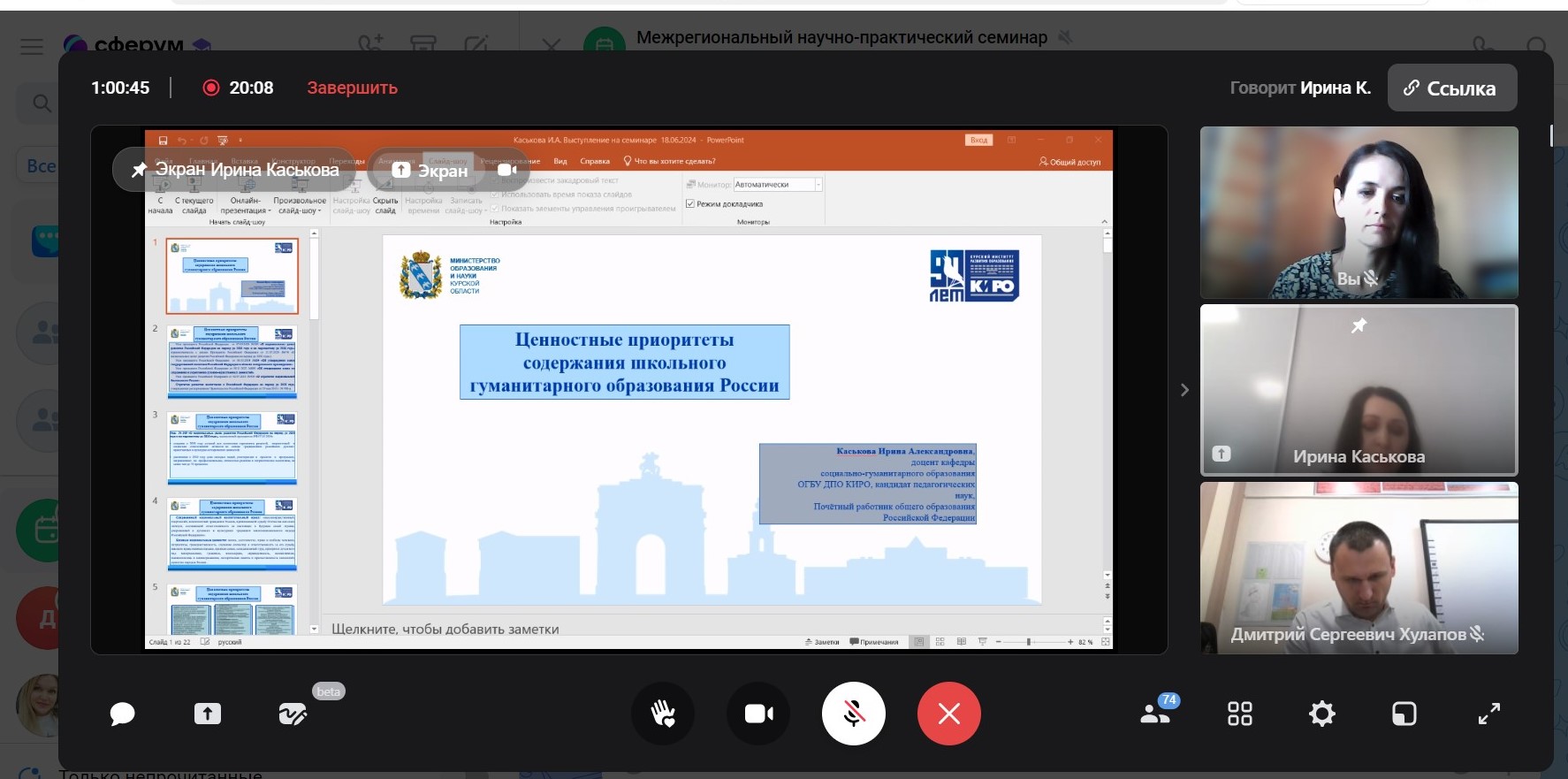Click zoom out minus button
The height and width of the screenshot is (779, 1568).
998,642
